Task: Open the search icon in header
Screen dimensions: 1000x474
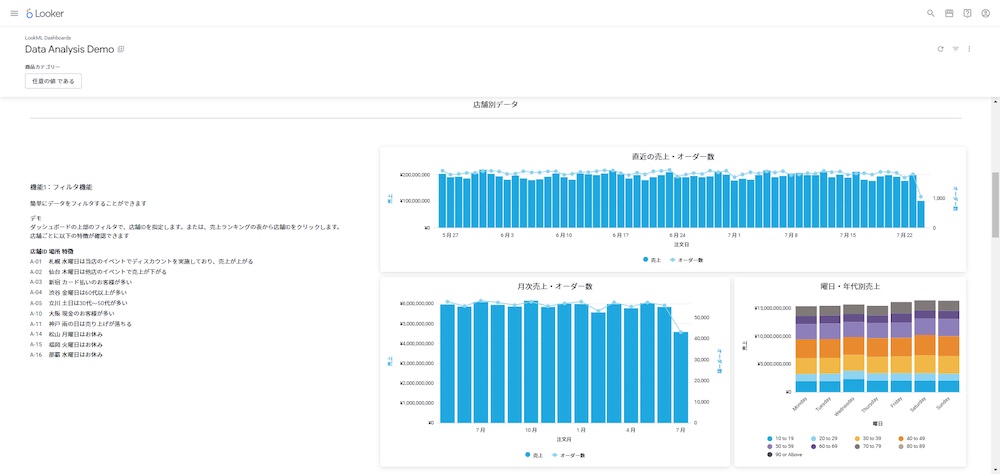Action: pyautogui.click(x=930, y=13)
